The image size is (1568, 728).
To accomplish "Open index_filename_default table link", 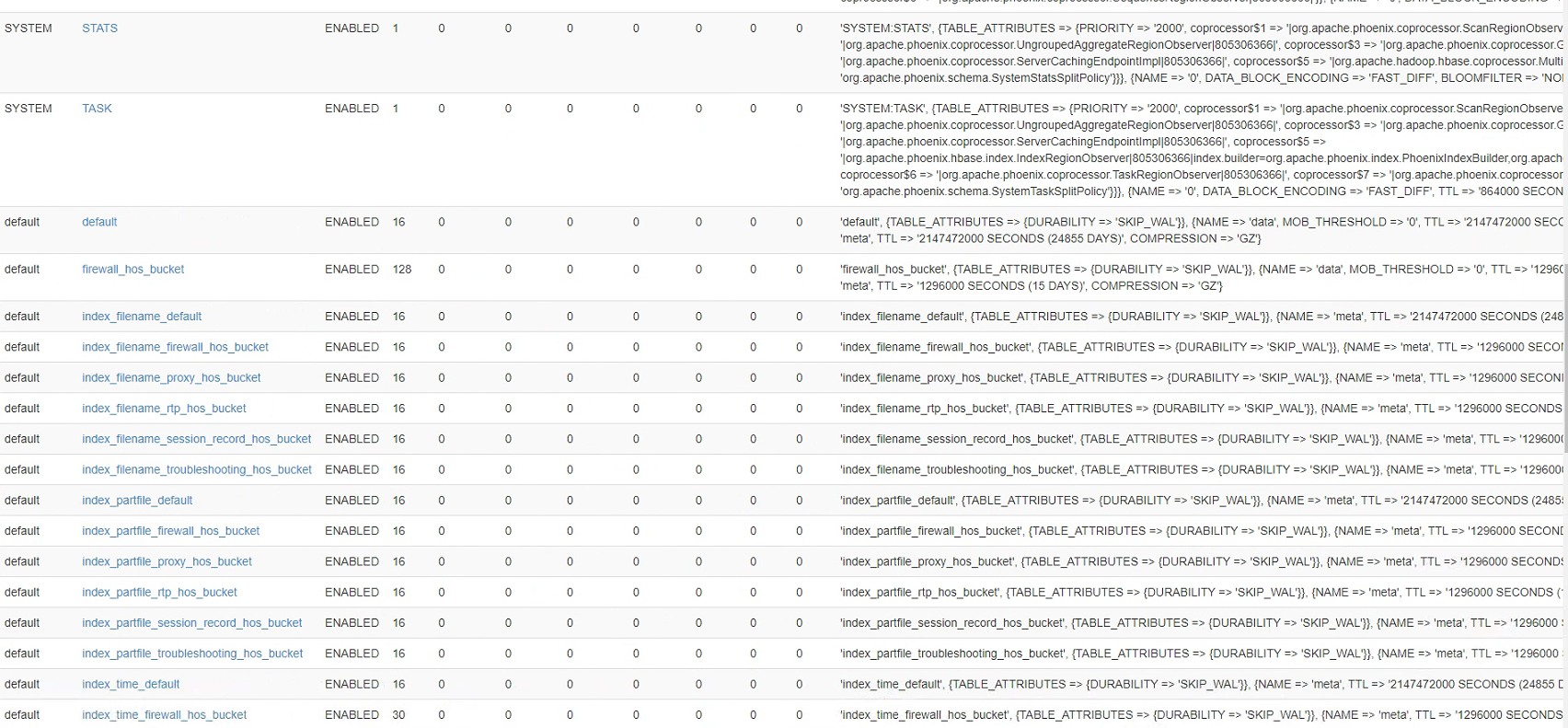I will click(x=141, y=317).
